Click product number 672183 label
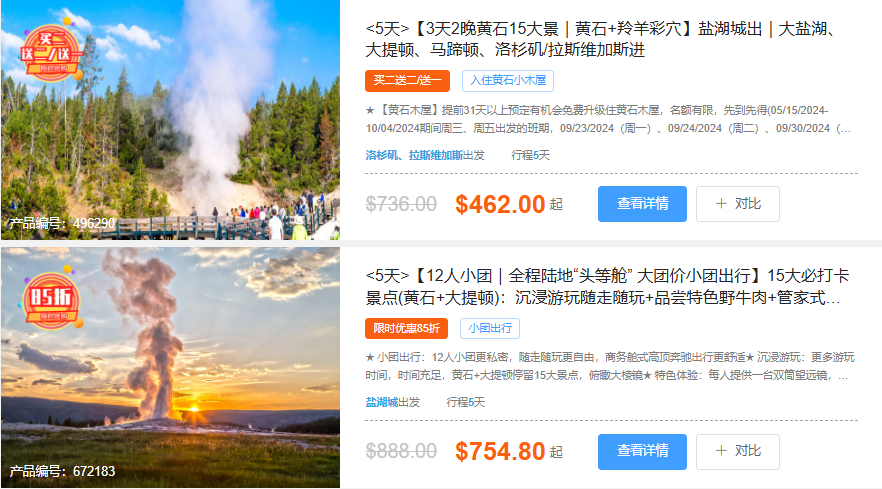The image size is (882, 489). coord(62,471)
